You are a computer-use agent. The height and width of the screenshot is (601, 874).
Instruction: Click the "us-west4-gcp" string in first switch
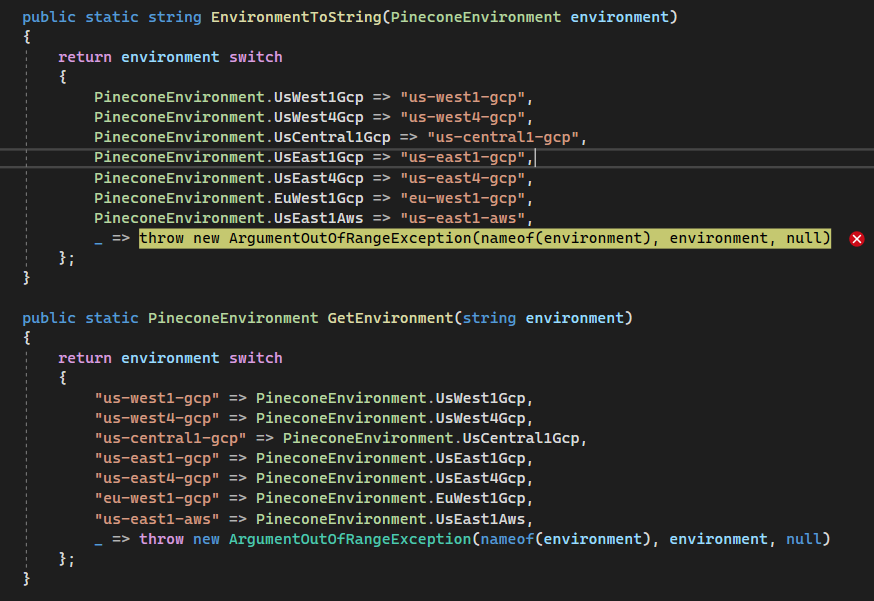pos(463,118)
